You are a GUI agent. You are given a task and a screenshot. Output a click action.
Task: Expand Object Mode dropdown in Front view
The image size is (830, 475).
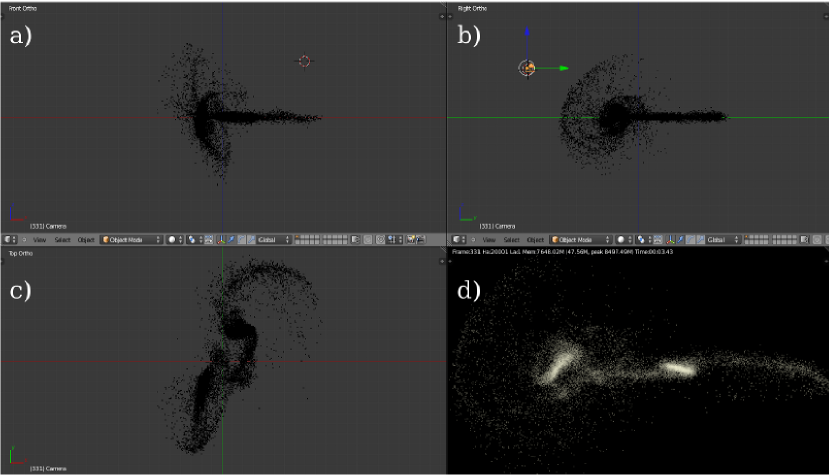click(x=130, y=240)
